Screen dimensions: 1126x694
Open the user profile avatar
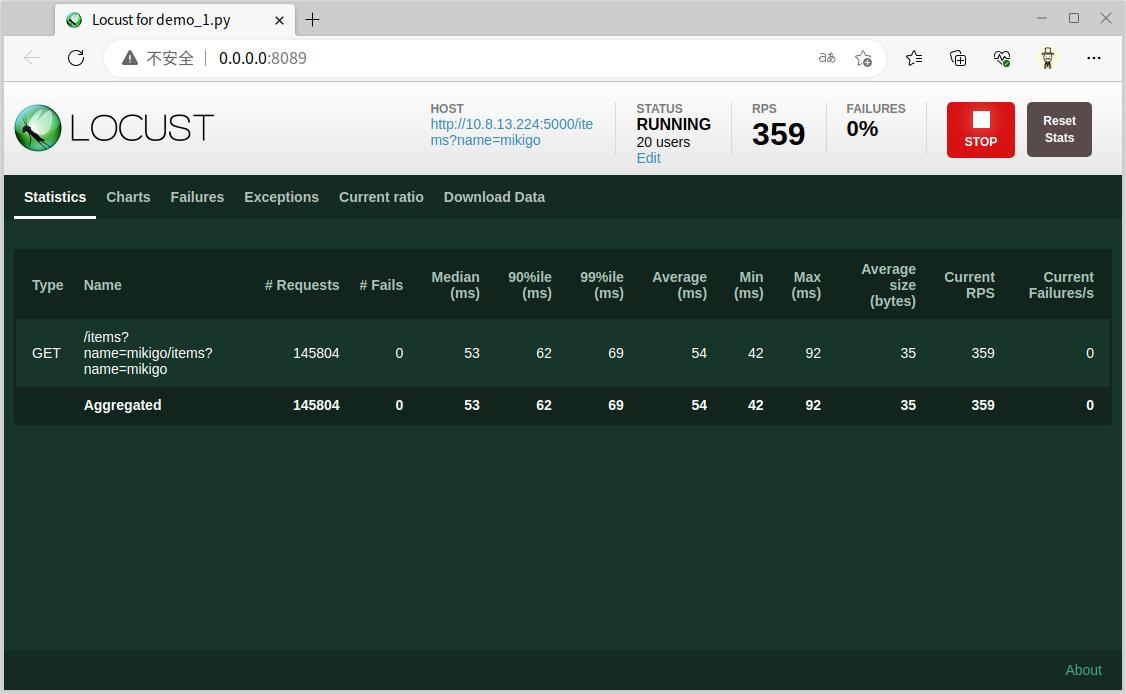point(1047,58)
